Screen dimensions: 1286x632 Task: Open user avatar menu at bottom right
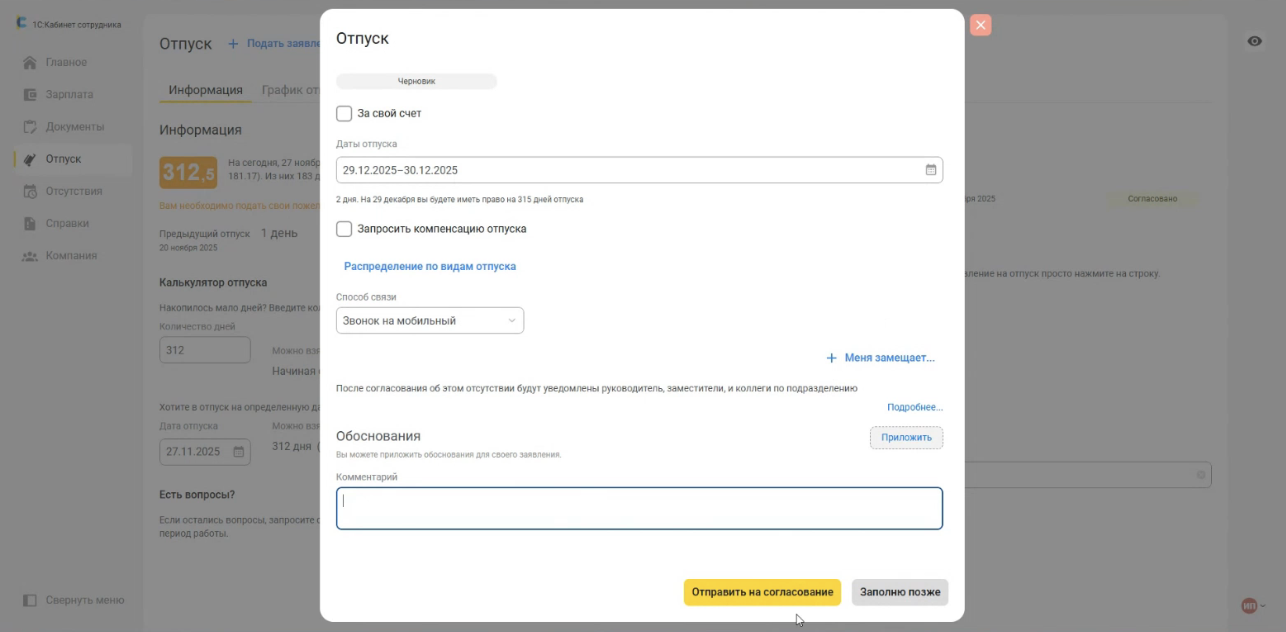coord(1250,605)
